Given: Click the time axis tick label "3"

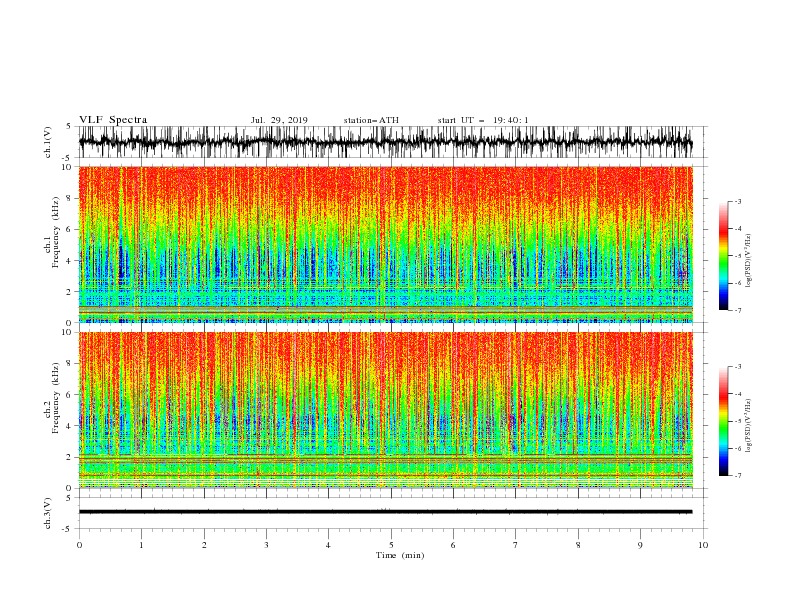Looking at the screenshot, I should [x=266, y=545].
